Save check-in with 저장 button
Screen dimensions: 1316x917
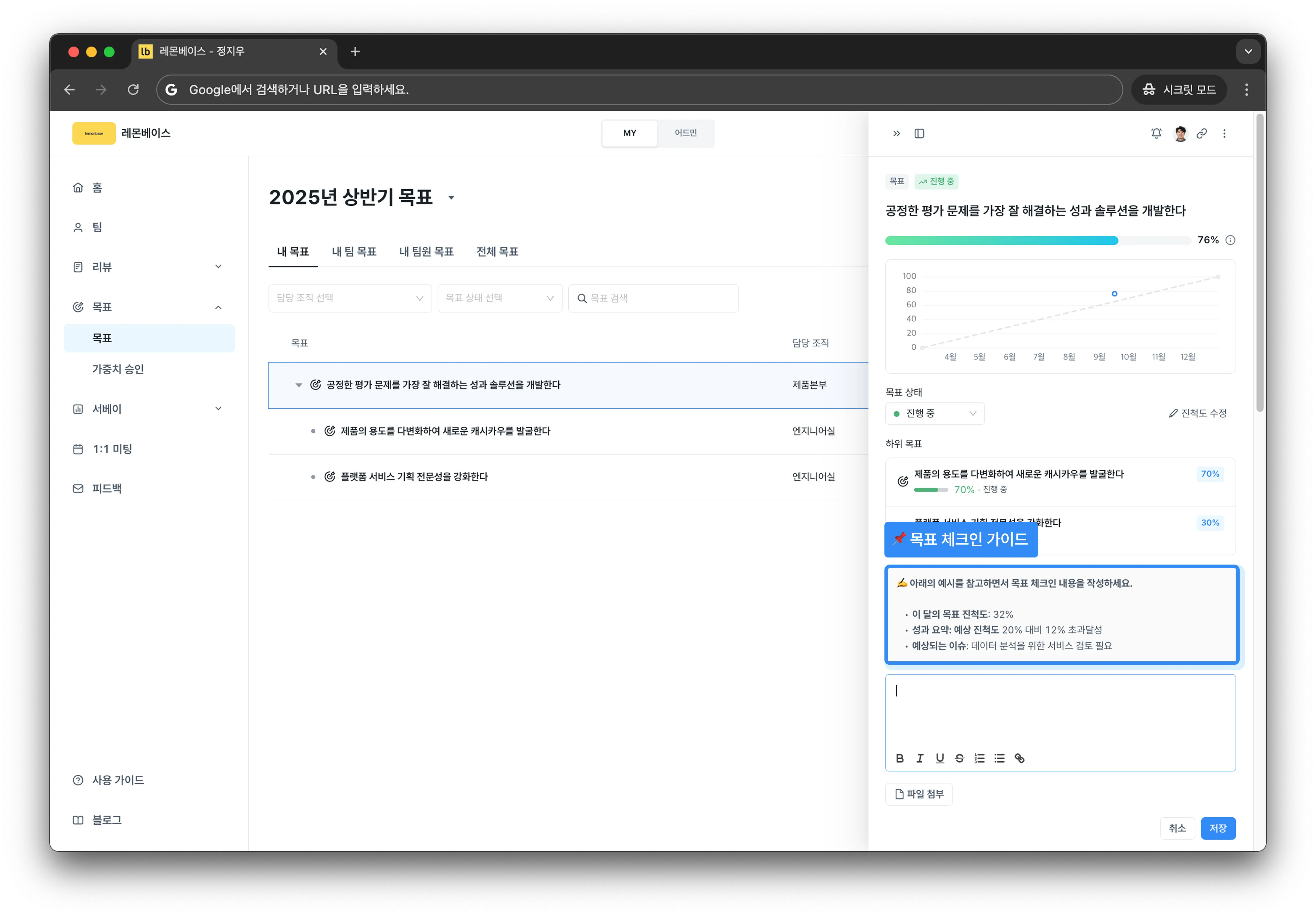coord(1218,828)
